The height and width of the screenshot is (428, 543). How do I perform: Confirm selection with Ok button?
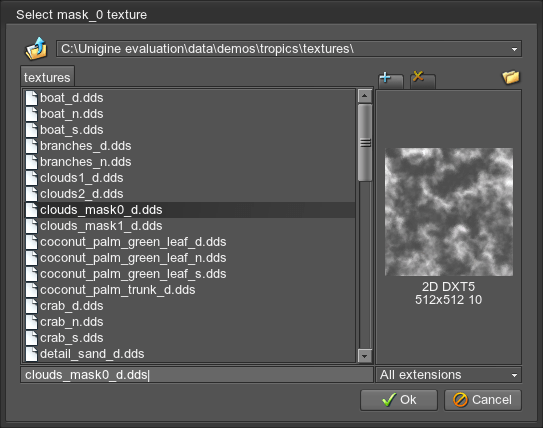(x=399, y=400)
